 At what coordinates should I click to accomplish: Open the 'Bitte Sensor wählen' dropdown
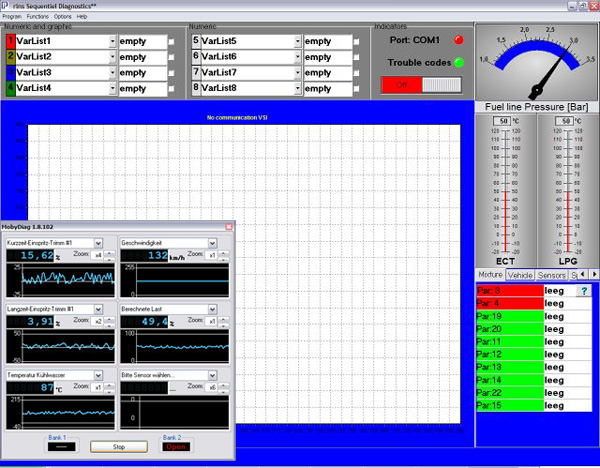pyautogui.click(x=213, y=375)
